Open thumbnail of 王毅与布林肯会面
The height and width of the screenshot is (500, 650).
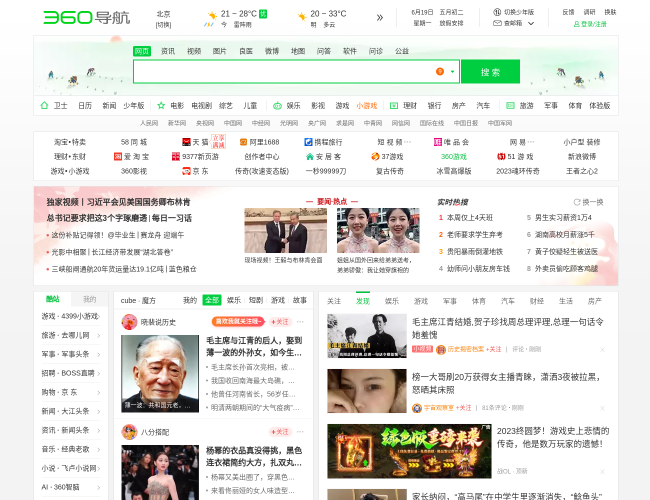tap(286, 231)
